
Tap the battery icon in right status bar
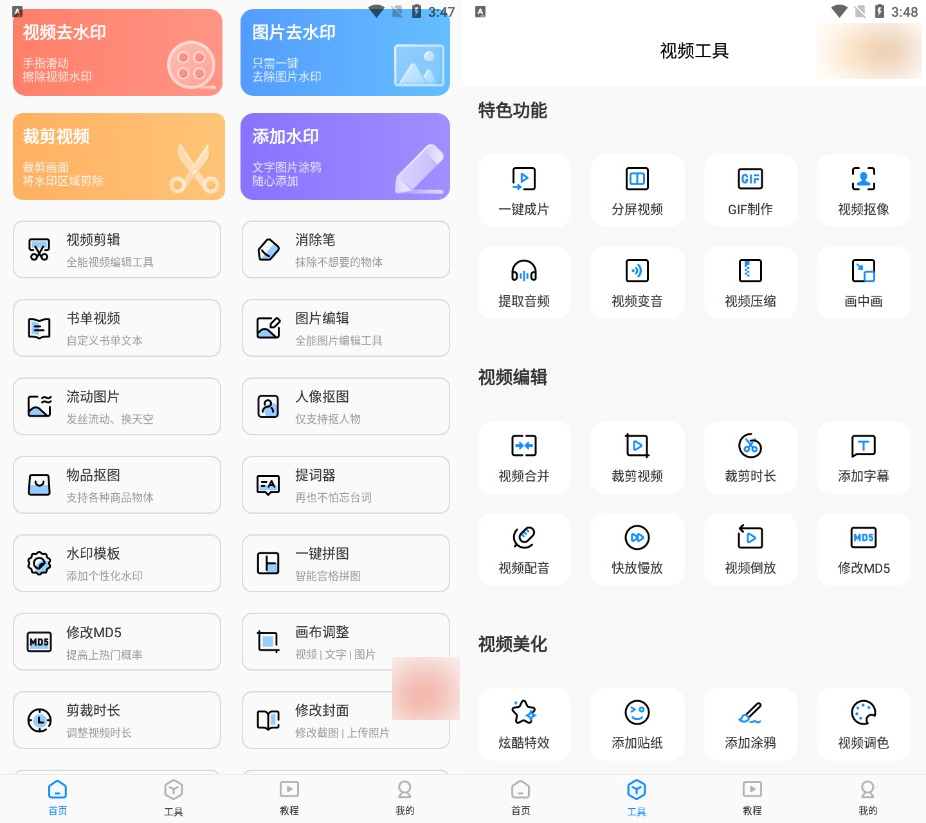[879, 11]
